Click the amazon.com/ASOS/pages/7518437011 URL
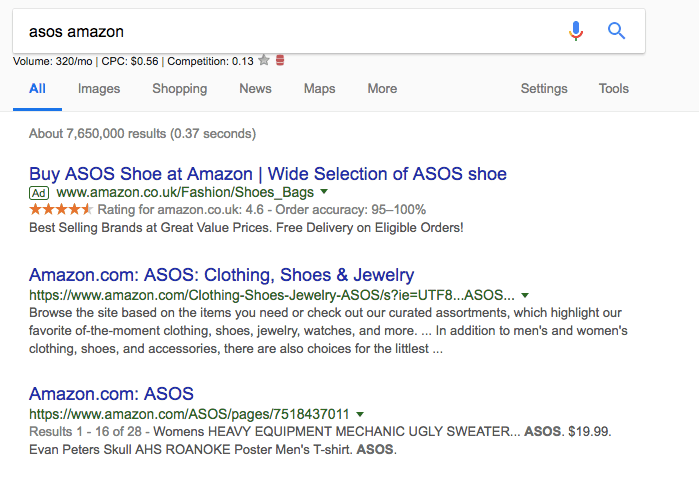The height and width of the screenshot is (478, 699). [189, 414]
